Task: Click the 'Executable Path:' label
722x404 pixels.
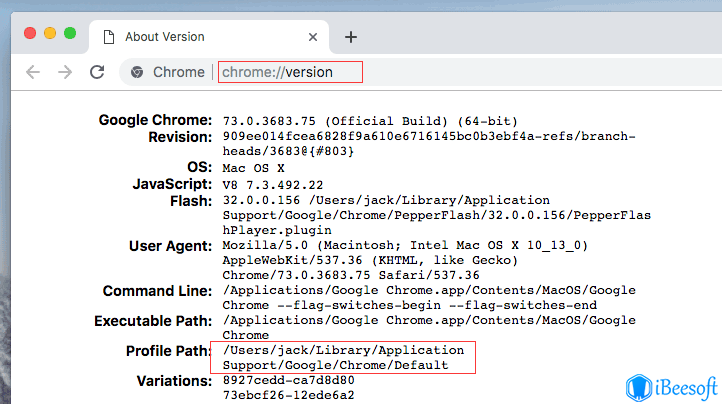Action: click(153, 321)
